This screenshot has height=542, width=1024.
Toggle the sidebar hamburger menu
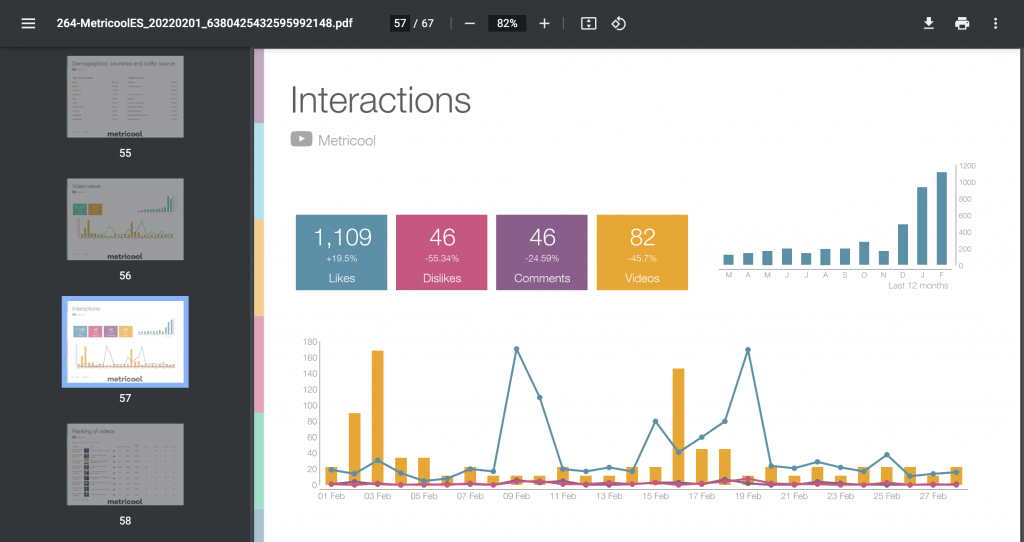28,24
